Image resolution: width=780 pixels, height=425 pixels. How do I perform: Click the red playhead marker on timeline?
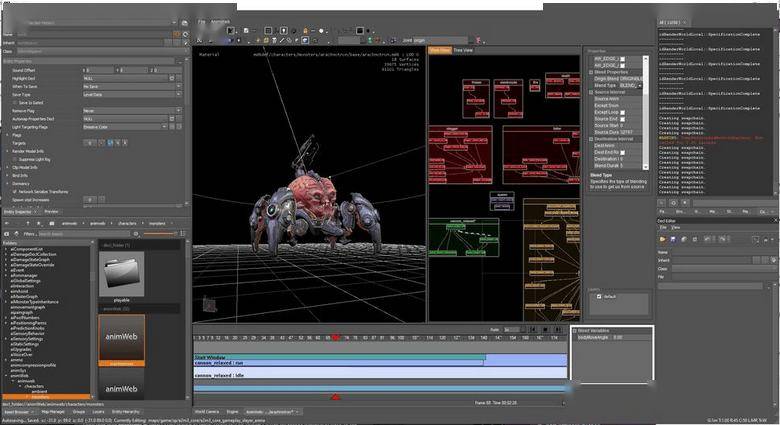click(x=335, y=338)
